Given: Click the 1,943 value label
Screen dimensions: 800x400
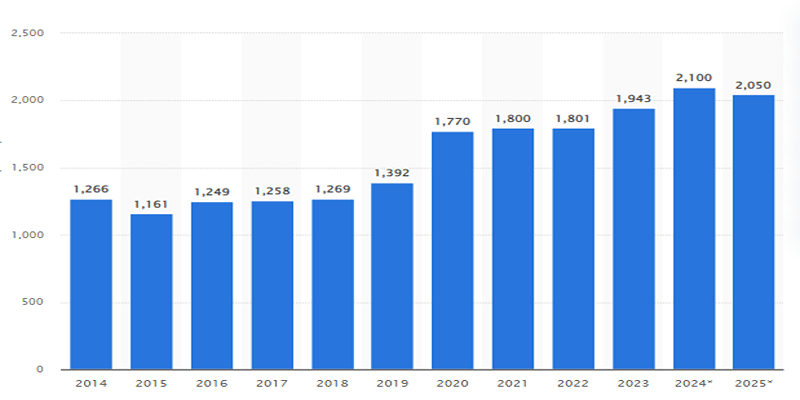Looking at the screenshot, I should pos(633,99).
